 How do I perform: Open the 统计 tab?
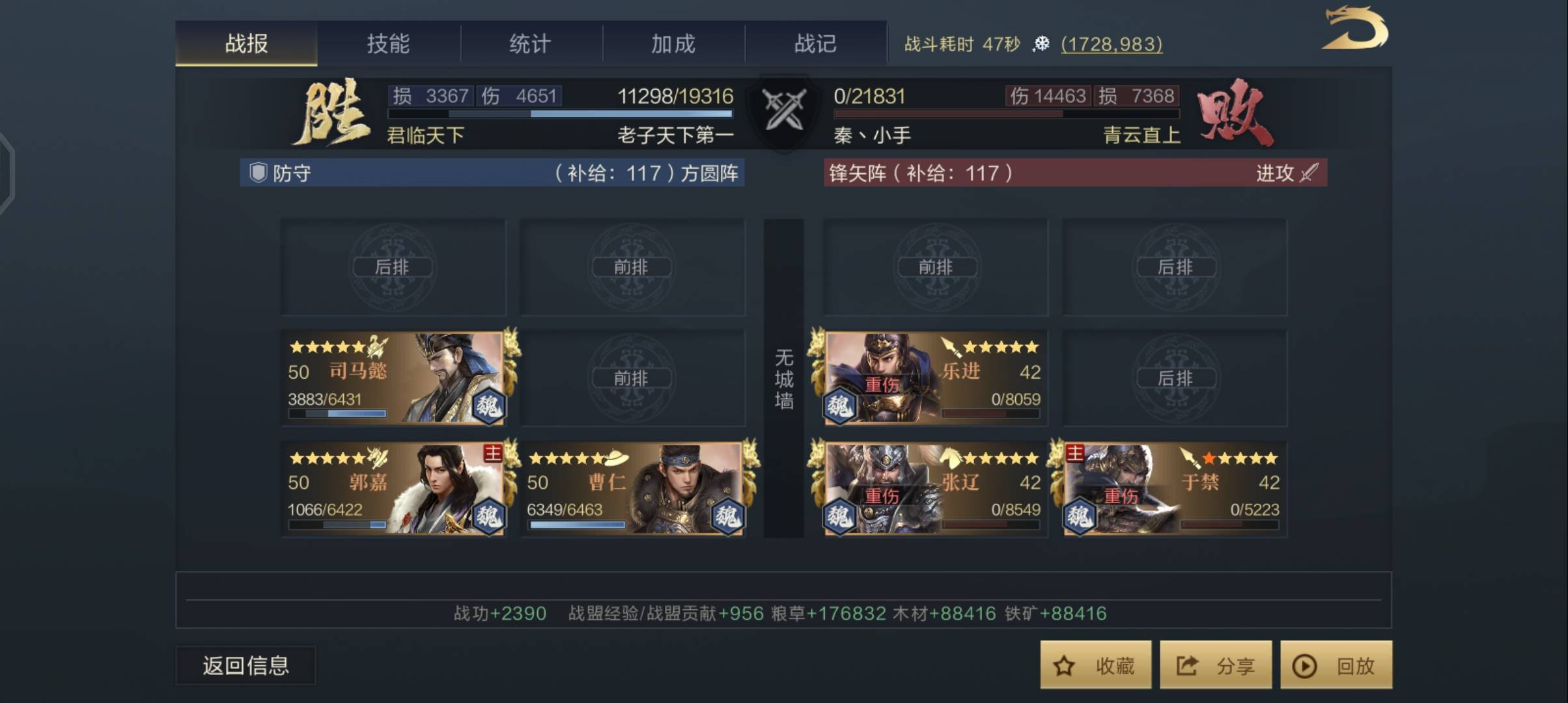tap(531, 44)
